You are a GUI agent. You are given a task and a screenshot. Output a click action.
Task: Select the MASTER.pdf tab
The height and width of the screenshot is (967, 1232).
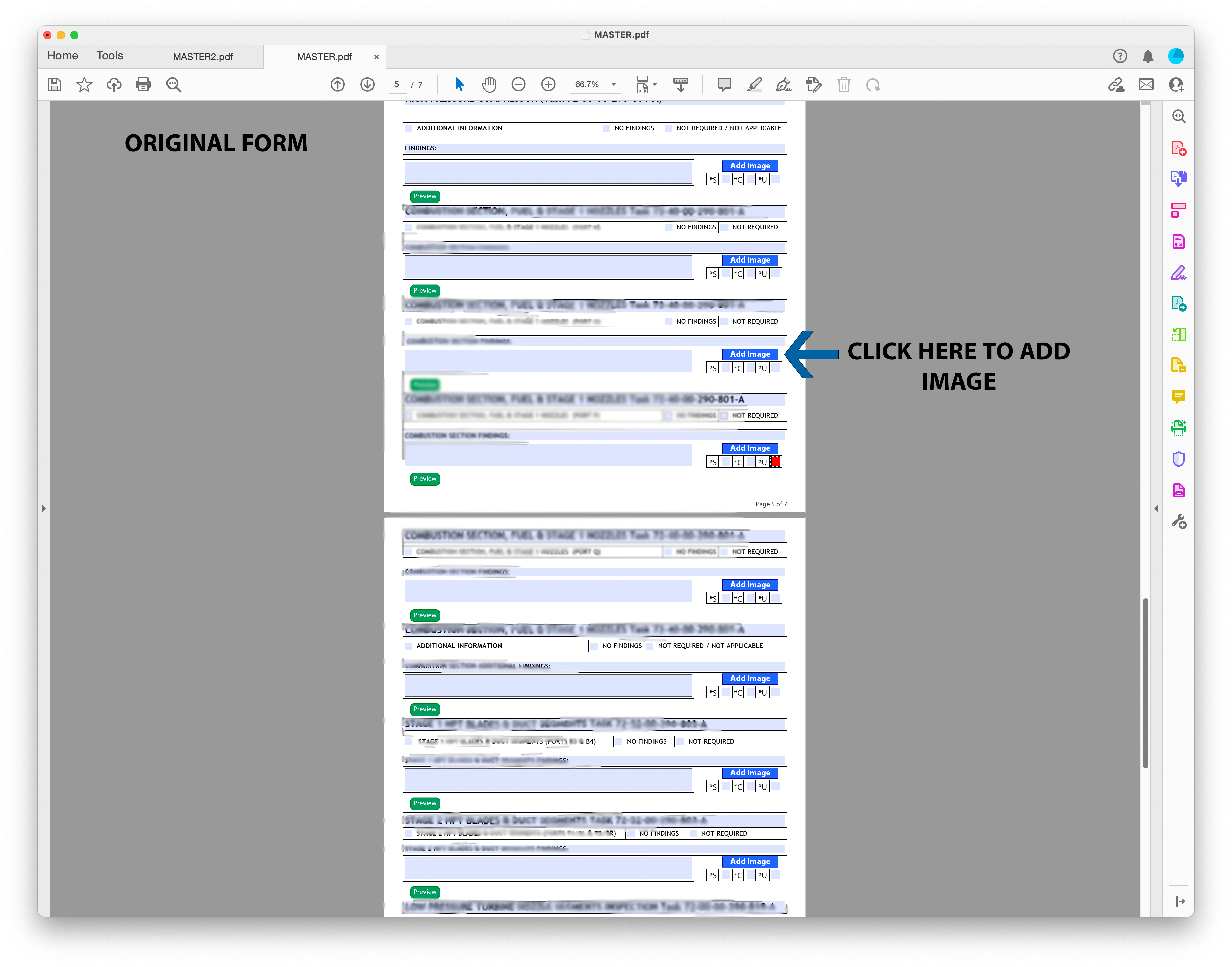click(324, 57)
